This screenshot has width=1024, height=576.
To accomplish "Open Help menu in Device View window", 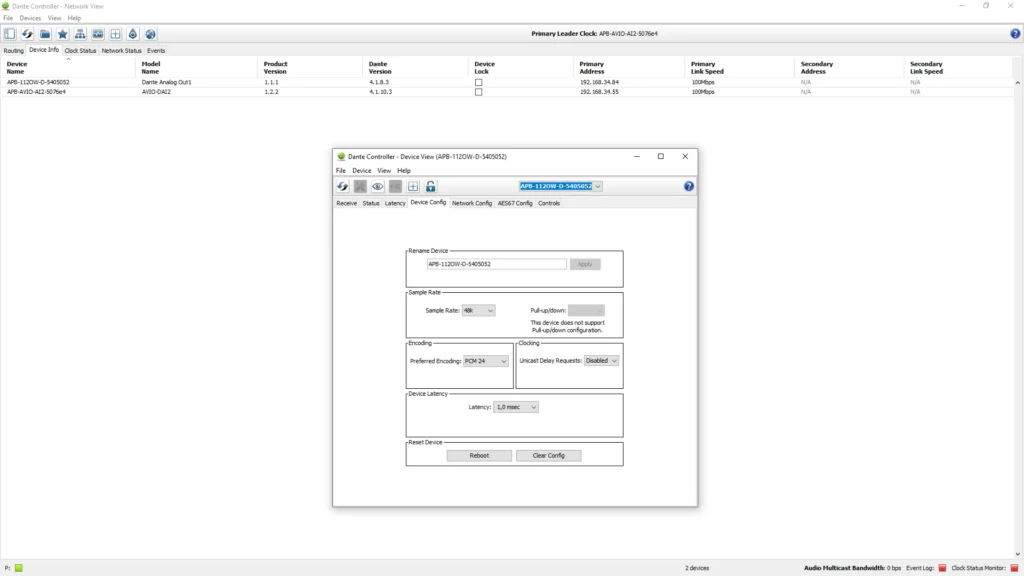I will [404, 170].
